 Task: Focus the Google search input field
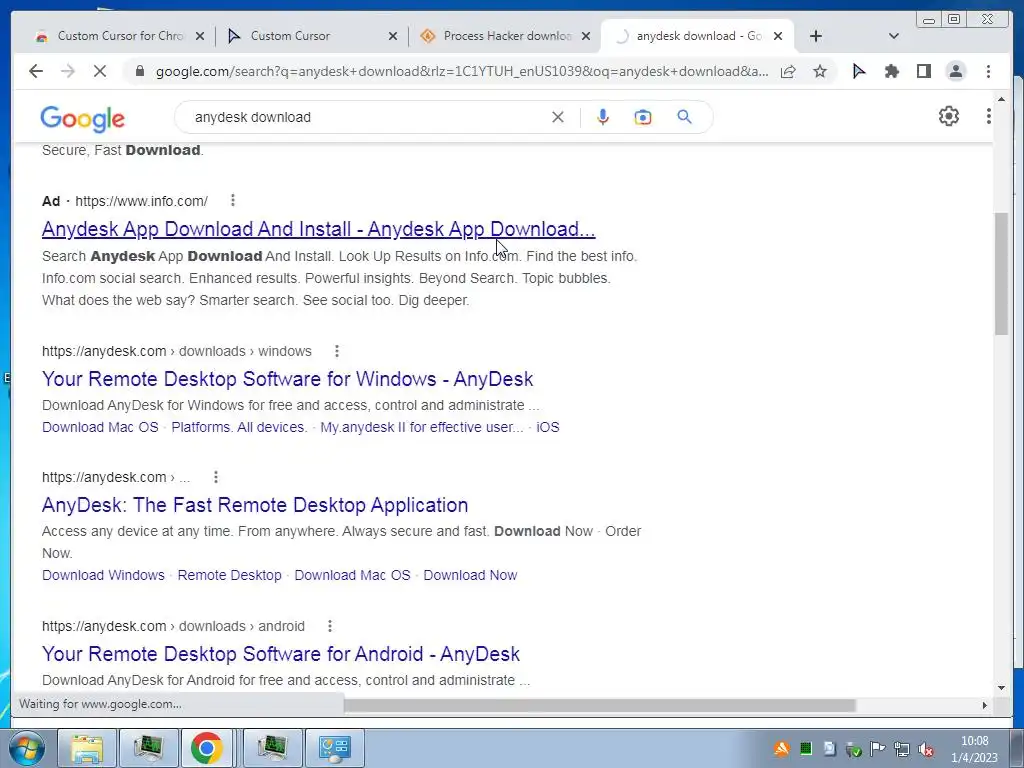(x=366, y=117)
